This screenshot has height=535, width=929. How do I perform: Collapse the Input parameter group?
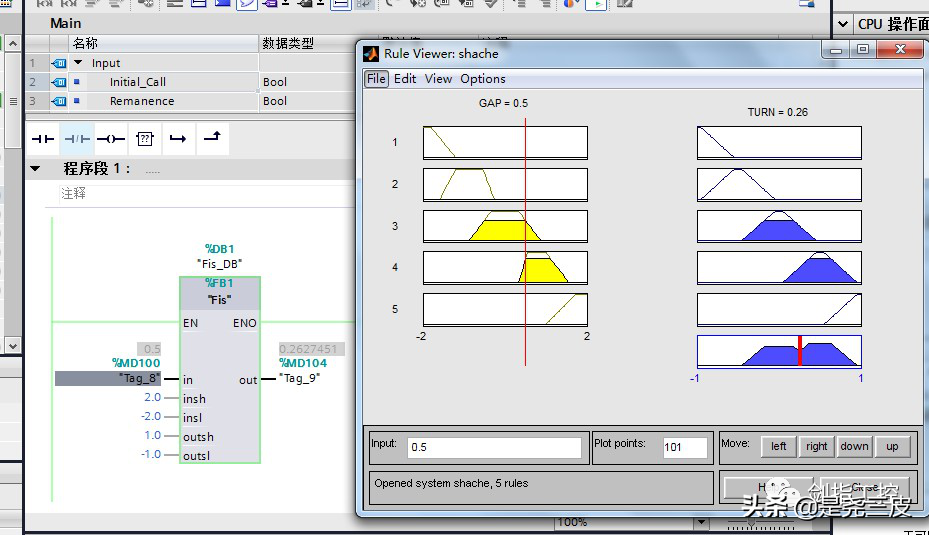click(x=78, y=63)
